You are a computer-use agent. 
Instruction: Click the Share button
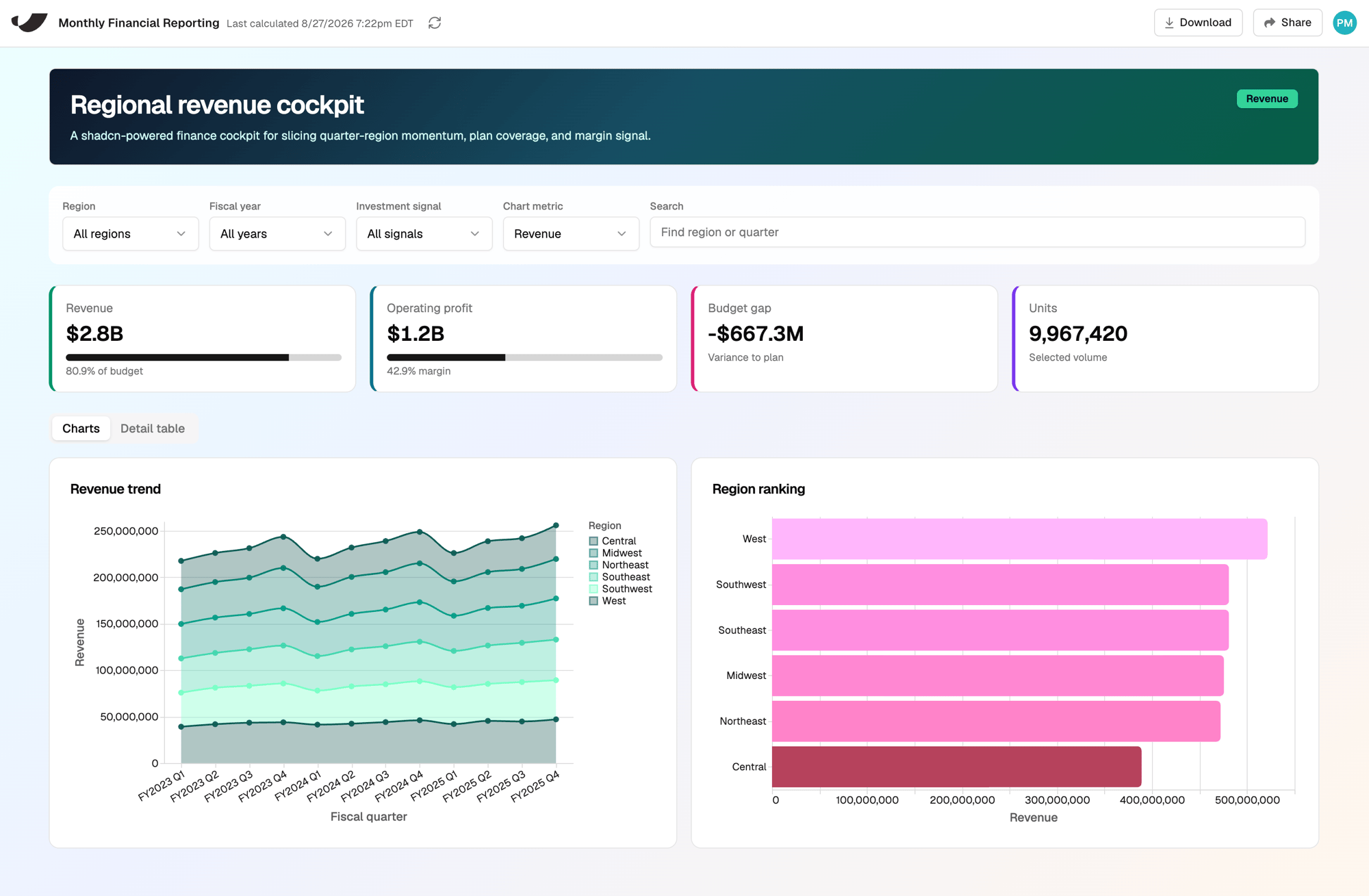[x=1288, y=23]
